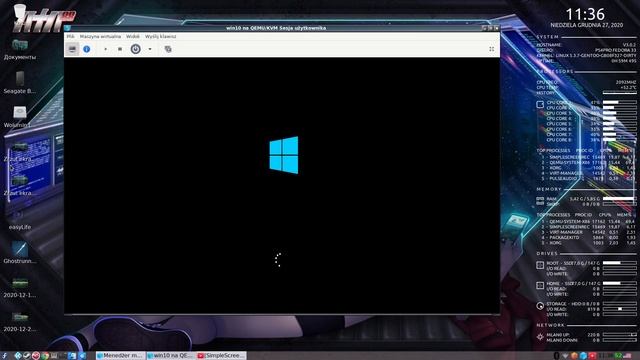
Task: Click the orange round system tray icon
Action: (574, 356)
